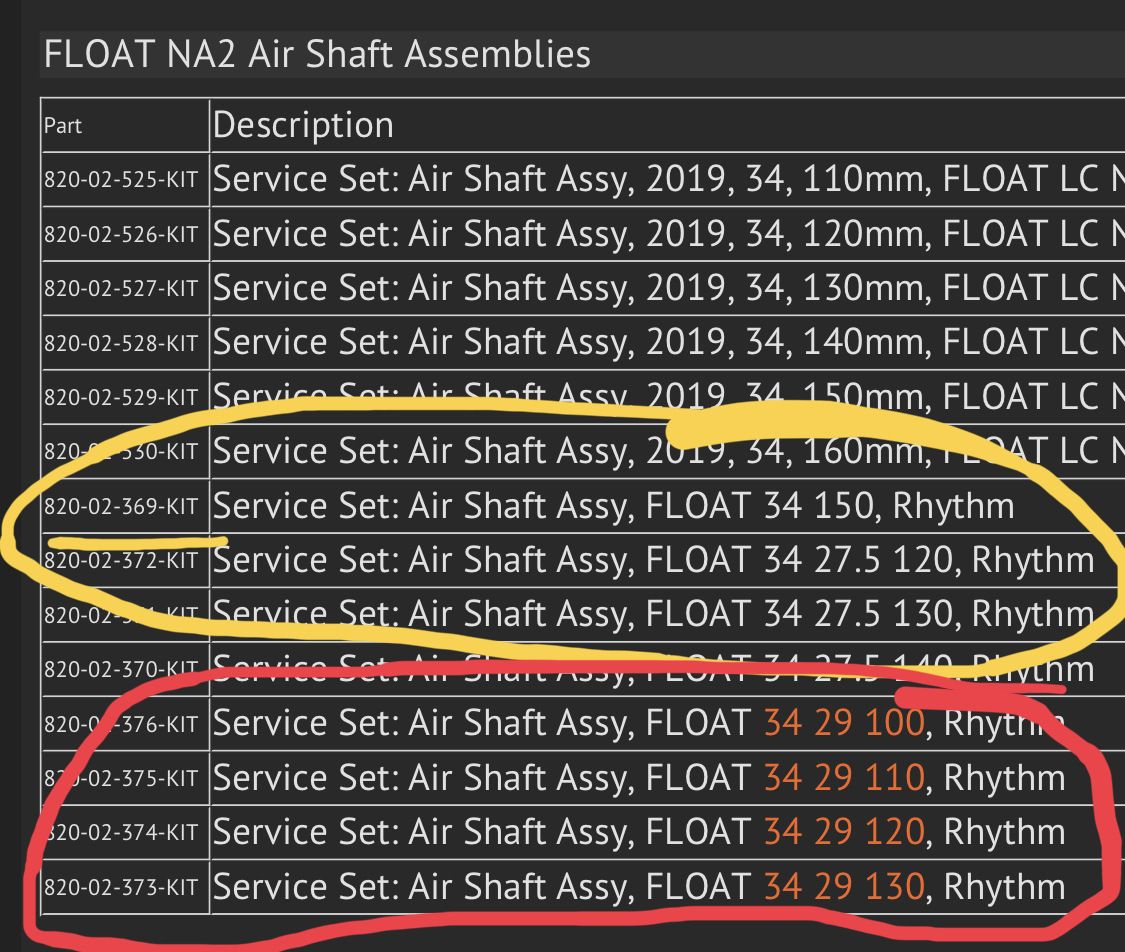Select part number 820-02-369-KIT
Screen dimensions: 1125x952
(121, 506)
